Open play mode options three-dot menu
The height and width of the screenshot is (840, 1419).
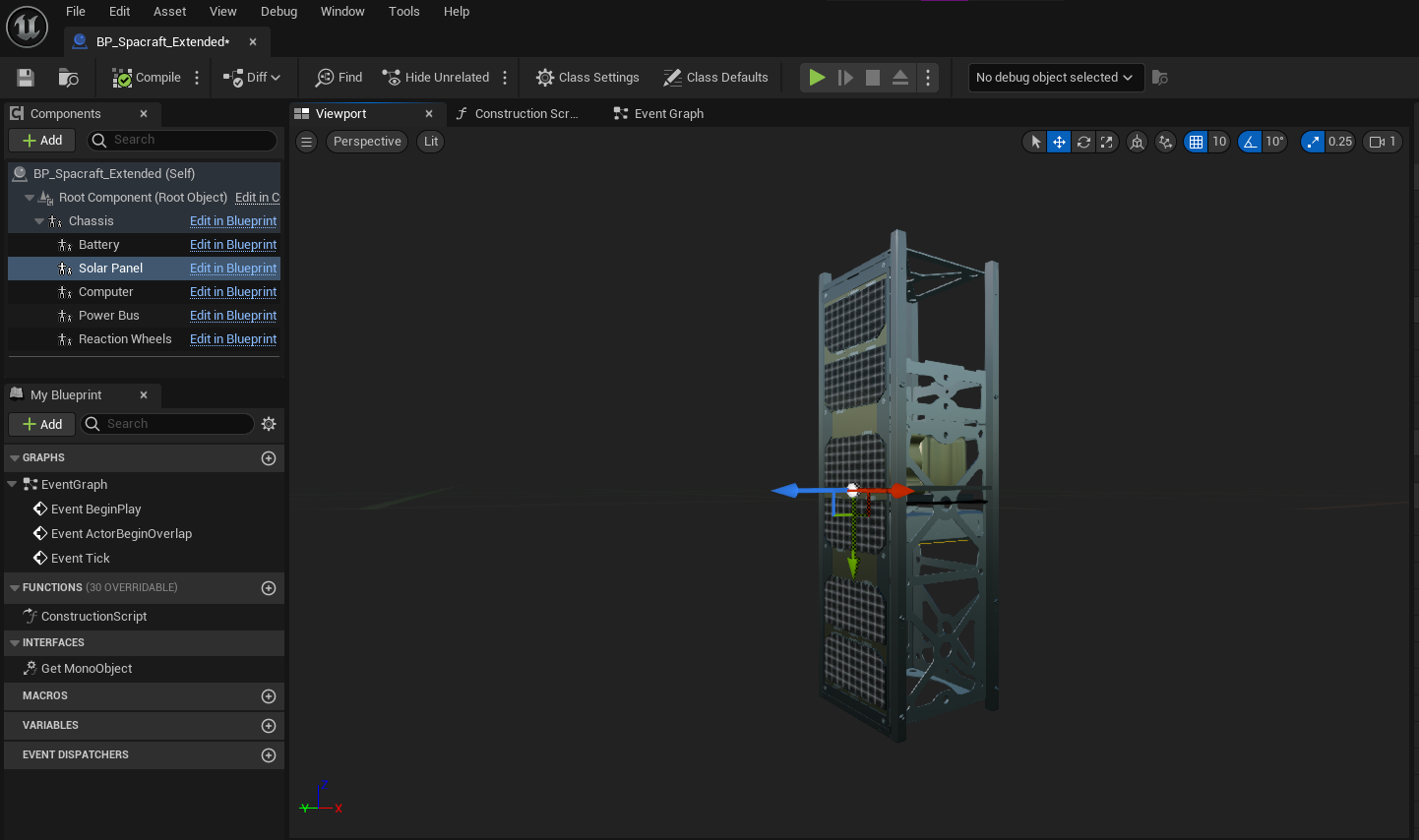[928, 78]
